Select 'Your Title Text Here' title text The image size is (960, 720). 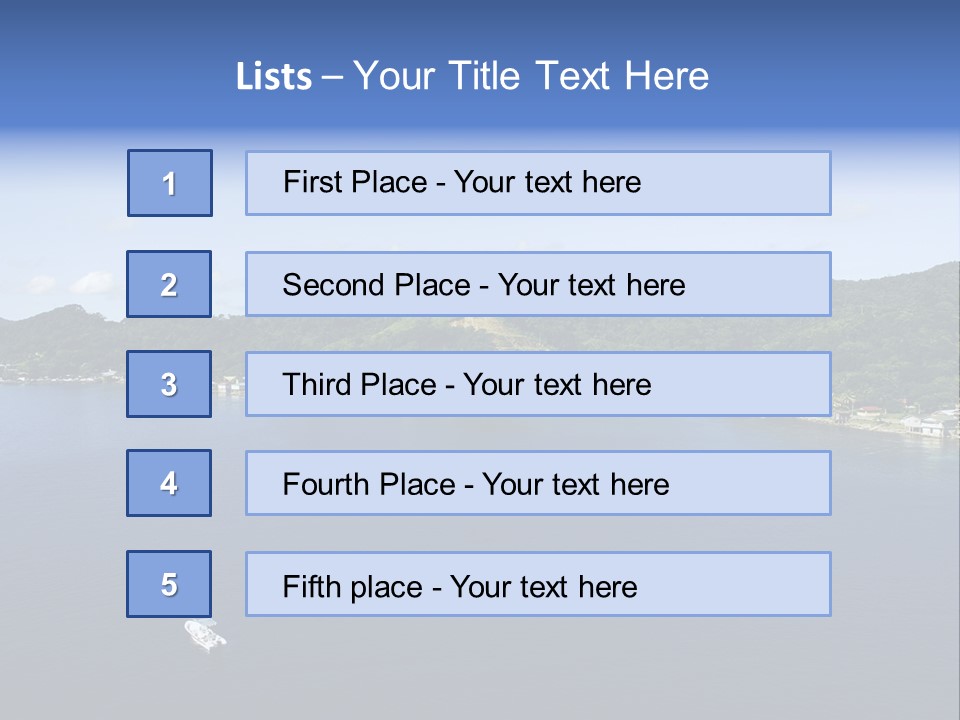(x=530, y=76)
